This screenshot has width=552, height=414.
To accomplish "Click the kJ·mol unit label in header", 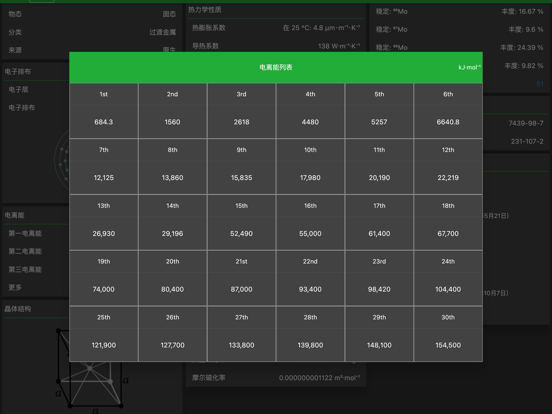I will (469, 67).
